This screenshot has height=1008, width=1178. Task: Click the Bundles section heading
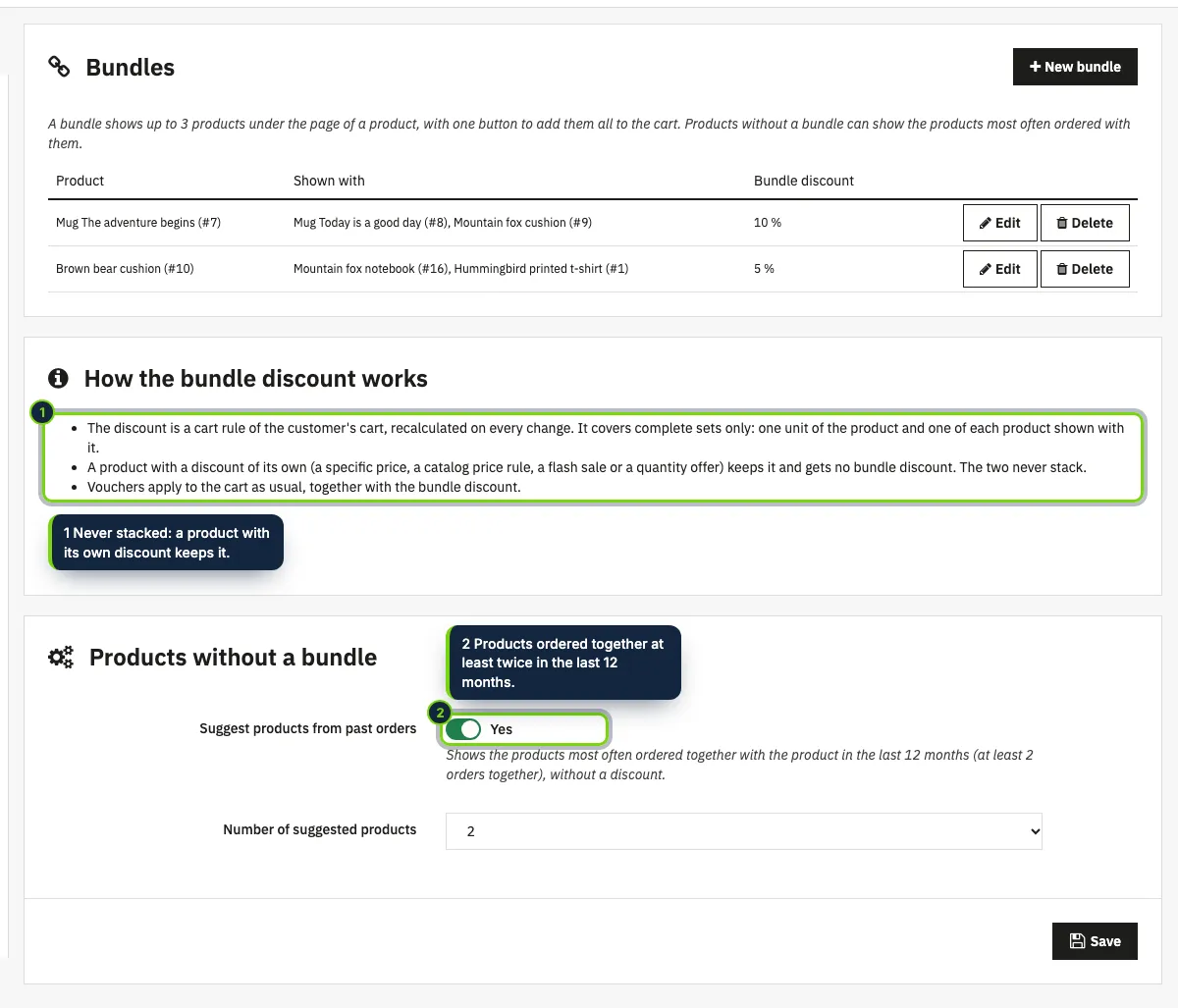131,68
